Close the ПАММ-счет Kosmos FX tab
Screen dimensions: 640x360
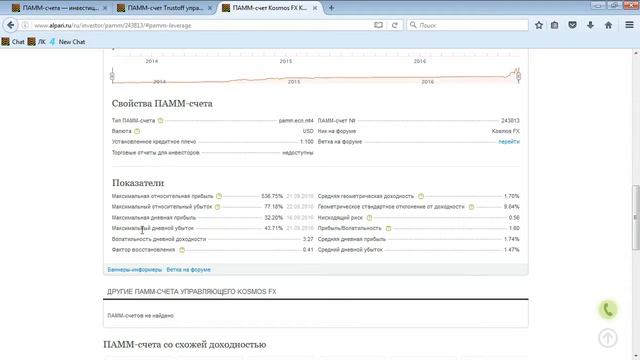315,8
